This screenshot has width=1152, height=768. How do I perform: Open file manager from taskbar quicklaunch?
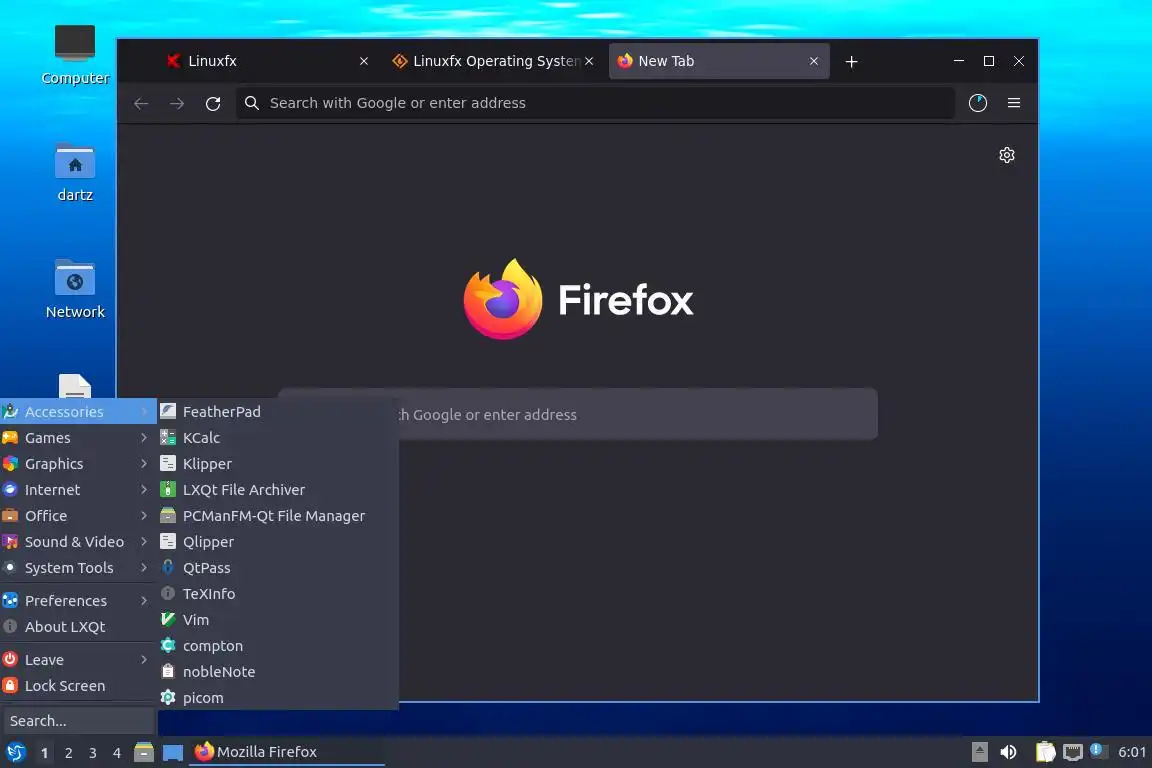(x=144, y=753)
